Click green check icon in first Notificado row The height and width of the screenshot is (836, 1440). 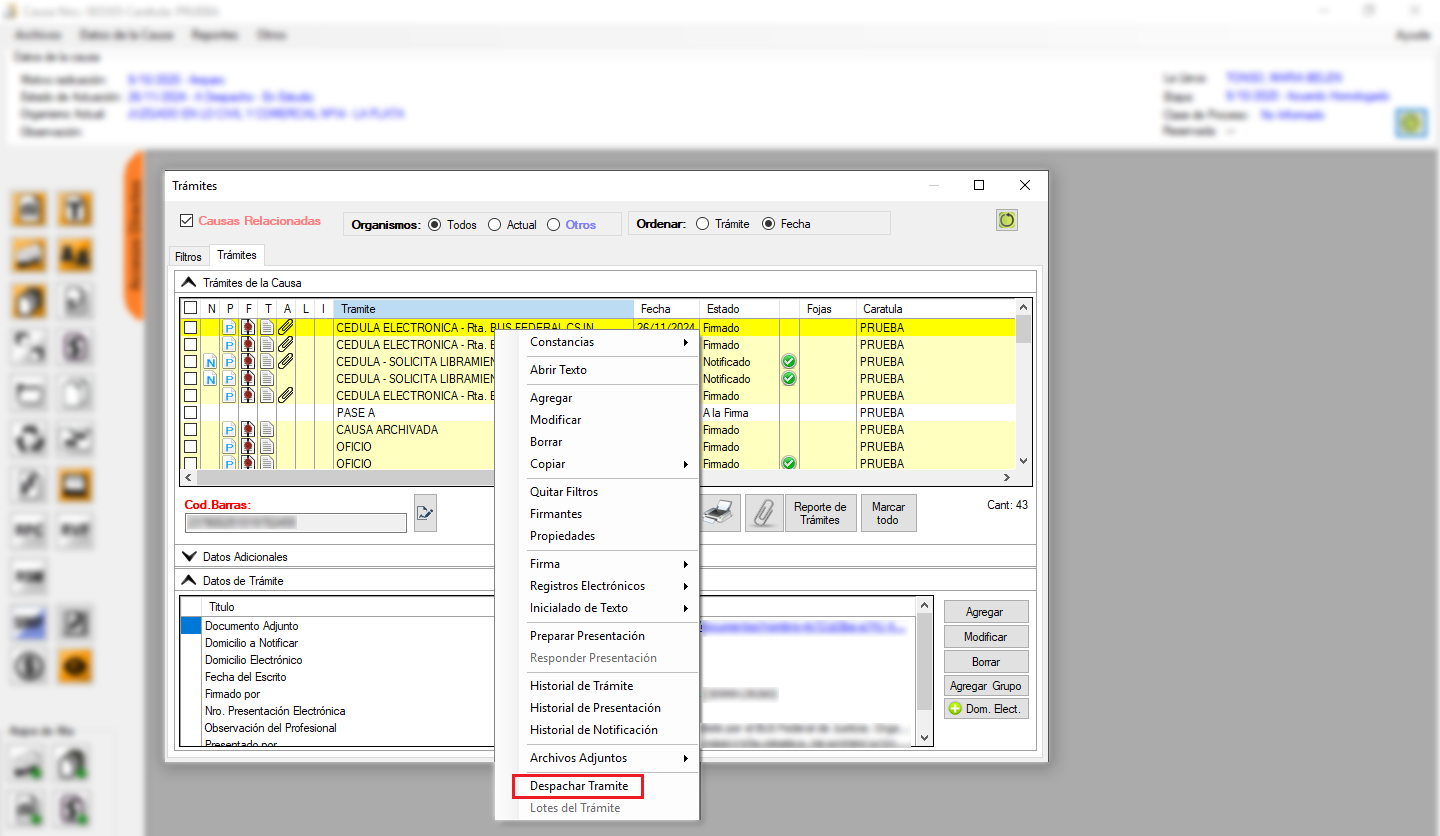point(788,362)
